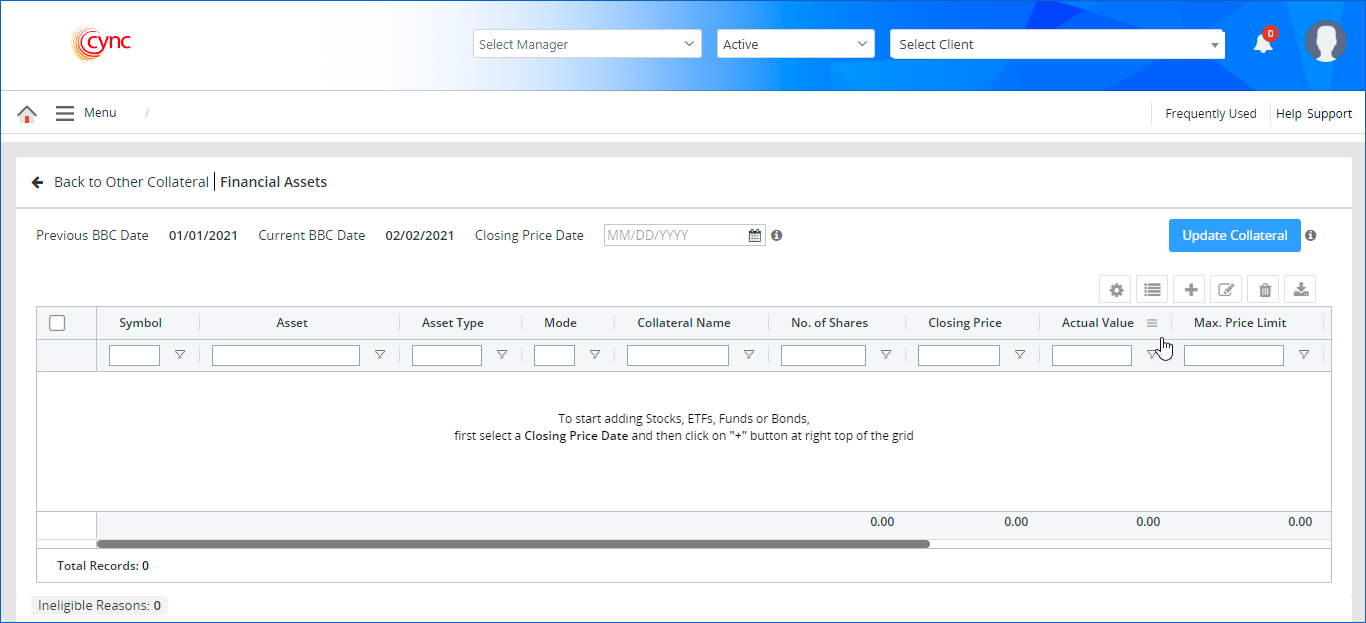The width and height of the screenshot is (1366, 623).
Task: Click the list view icon in grid toolbar
Action: 1152,290
